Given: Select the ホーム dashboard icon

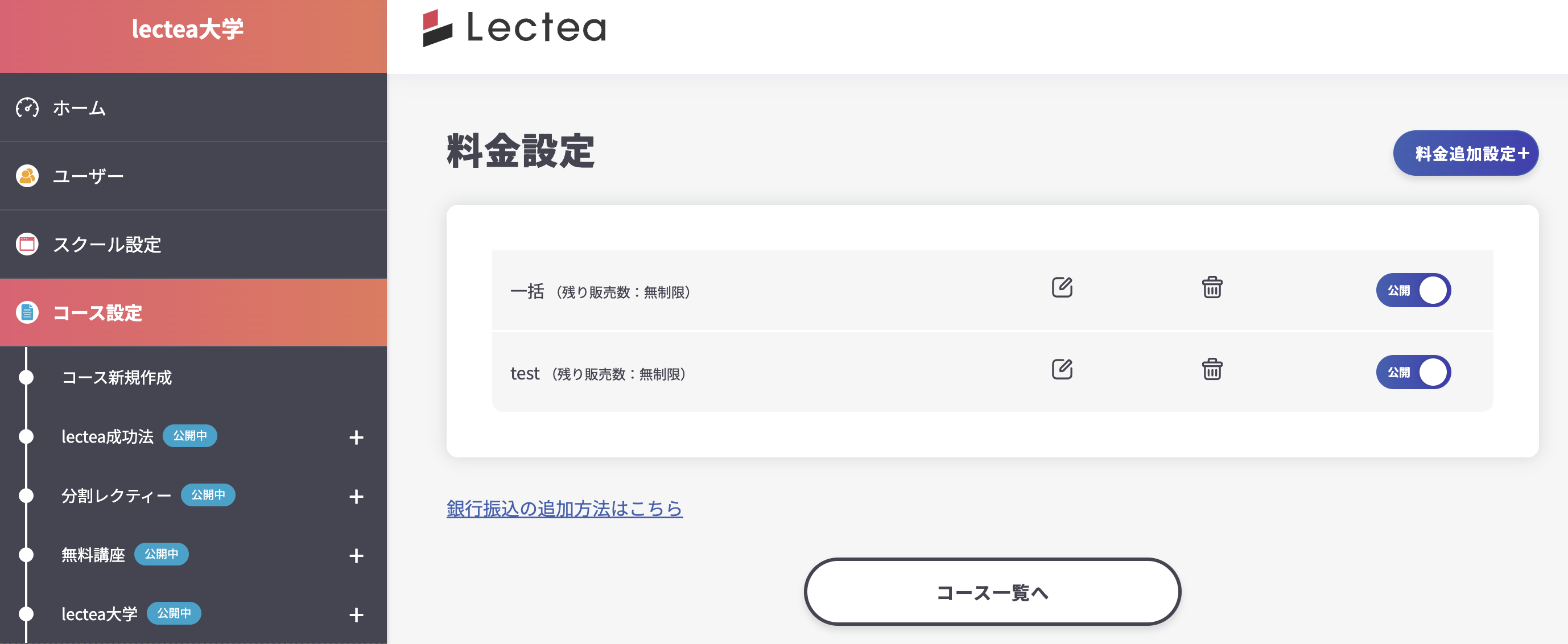Looking at the screenshot, I should point(27,107).
